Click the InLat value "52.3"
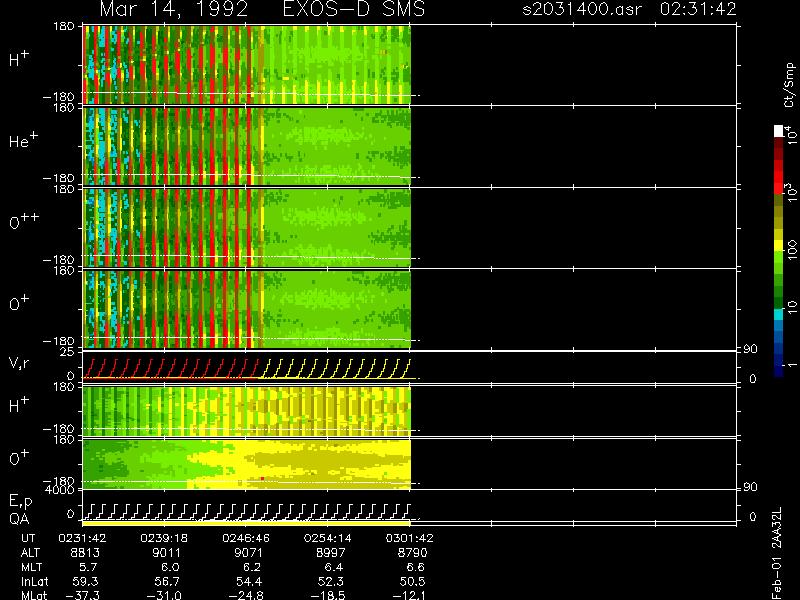The image size is (800, 600). pyautogui.click(x=331, y=581)
